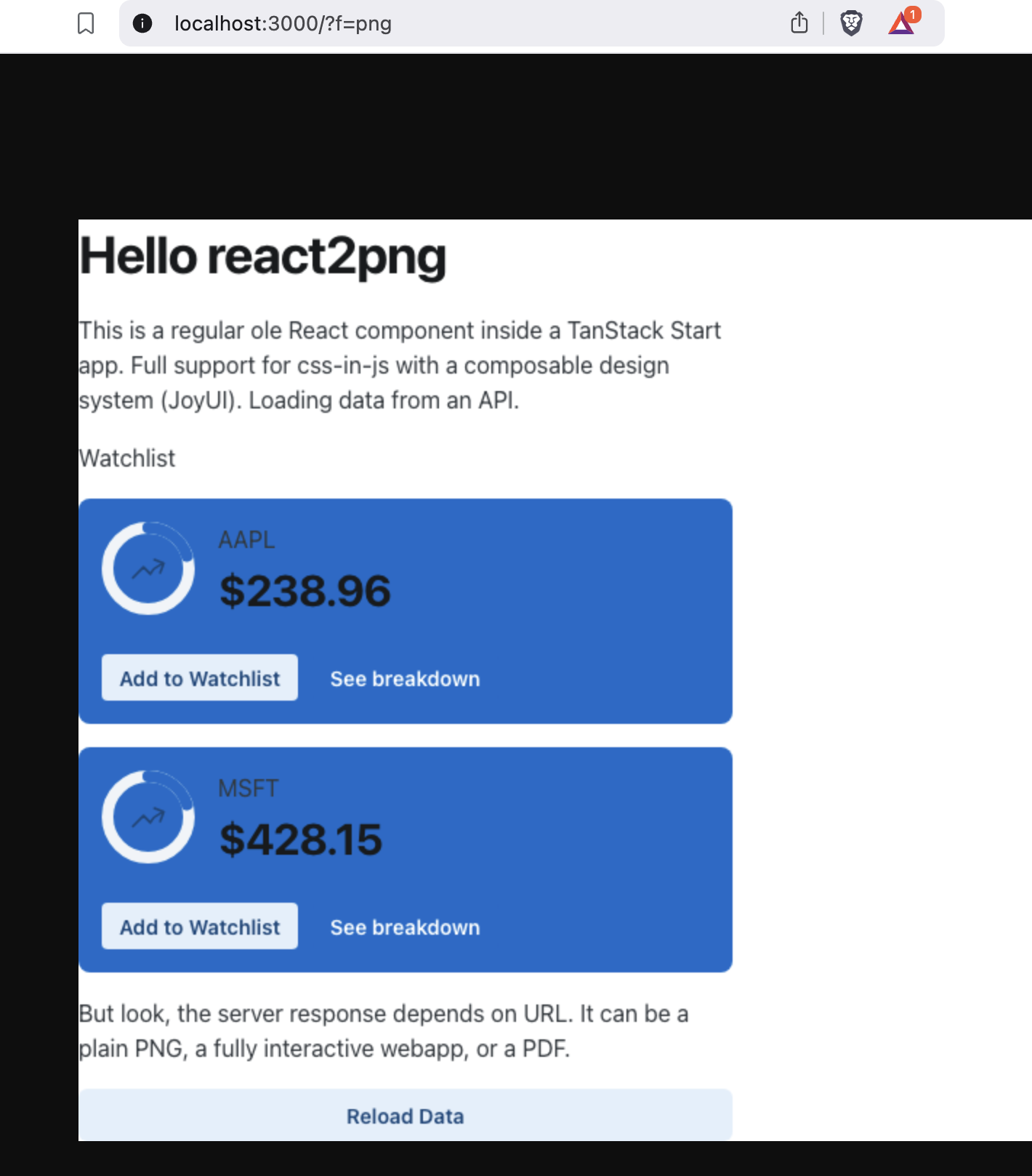
Task: Click the share icon in address bar
Action: coord(799,23)
